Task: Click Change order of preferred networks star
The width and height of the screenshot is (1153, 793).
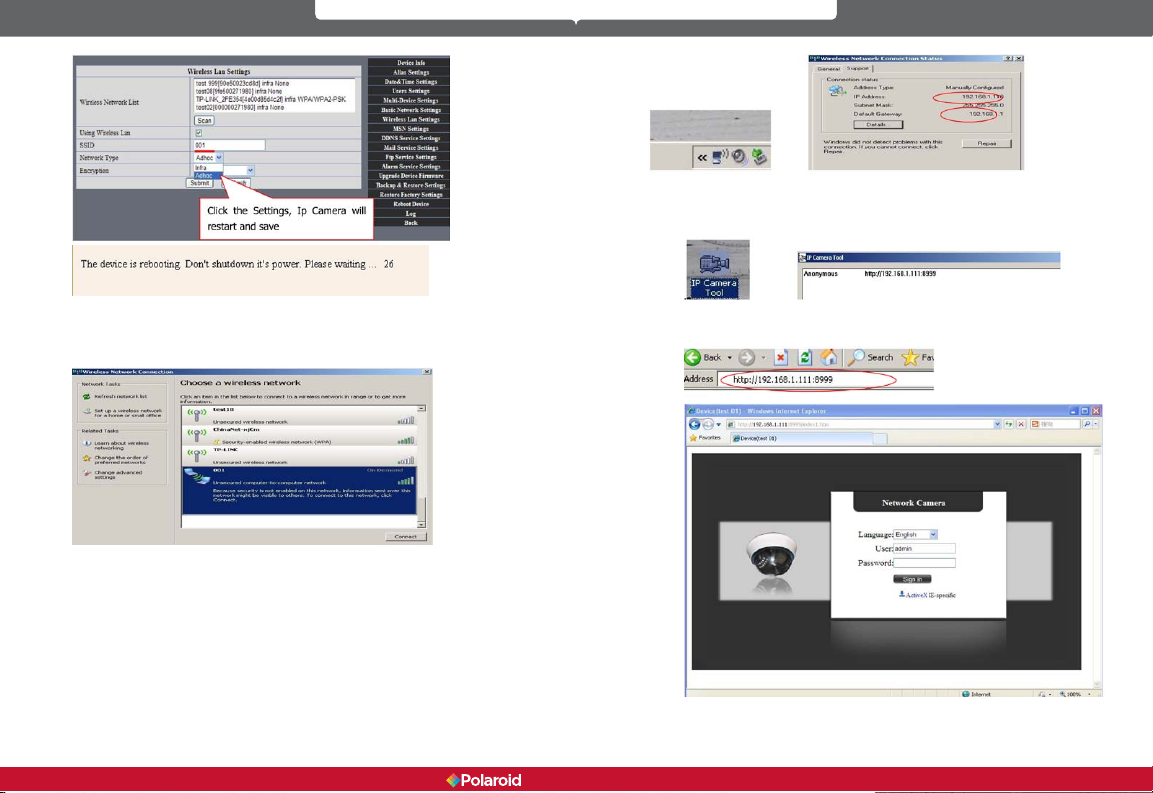Action: point(88,458)
